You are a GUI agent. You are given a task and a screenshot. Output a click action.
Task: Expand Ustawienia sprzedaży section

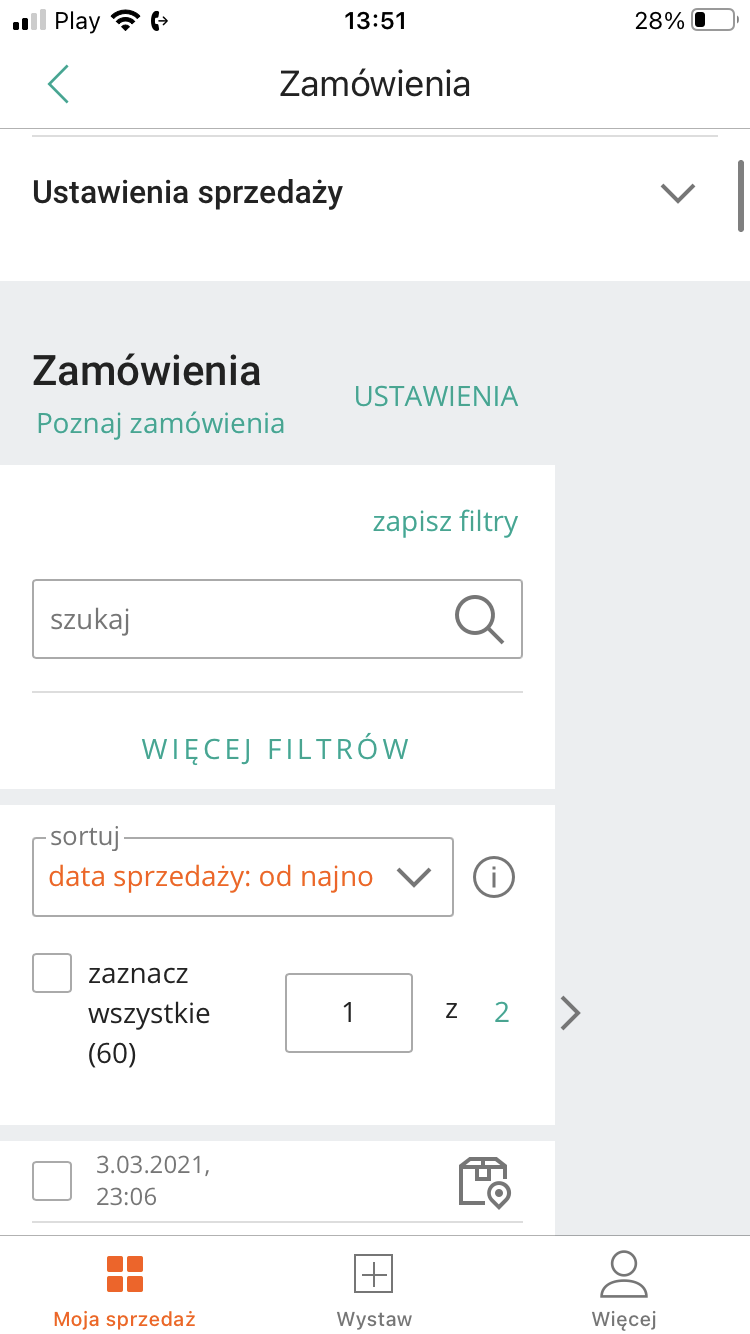point(677,192)
